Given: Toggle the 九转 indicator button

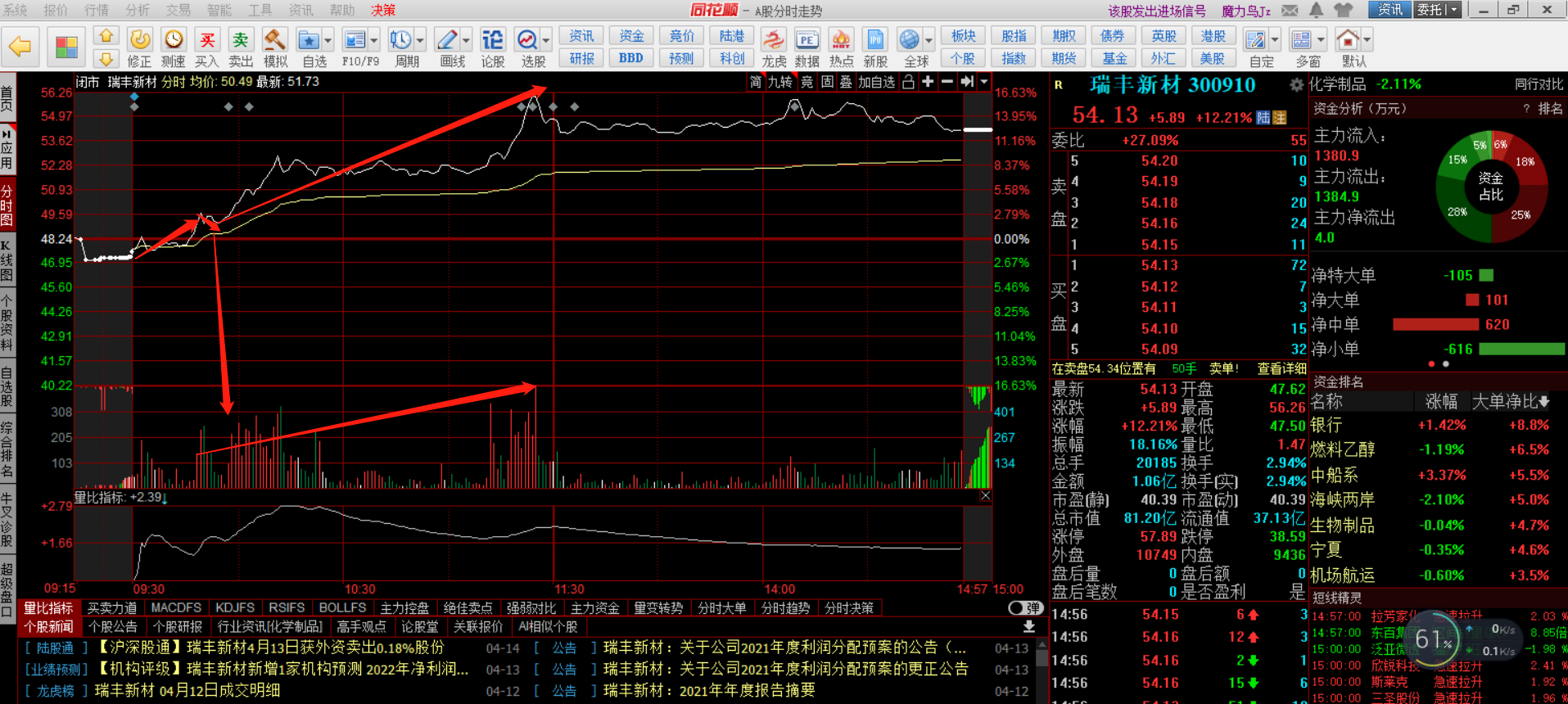Looking at the screenshot, I should tap(780, 82).
